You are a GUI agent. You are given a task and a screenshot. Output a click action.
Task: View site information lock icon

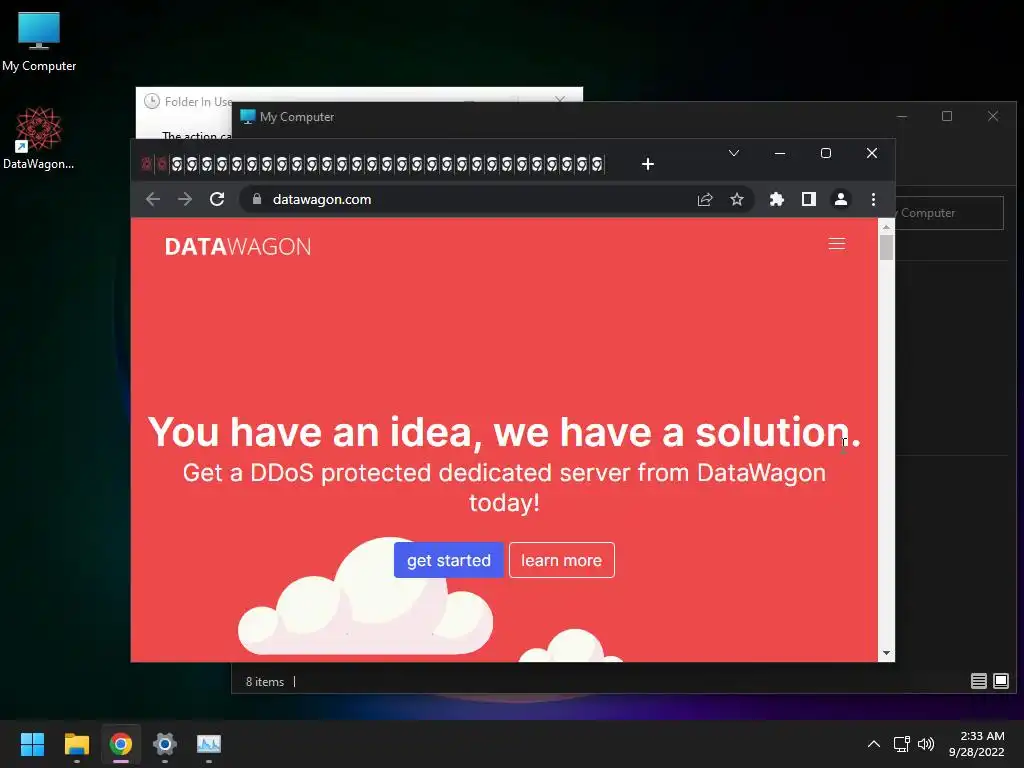coord(257,199)
